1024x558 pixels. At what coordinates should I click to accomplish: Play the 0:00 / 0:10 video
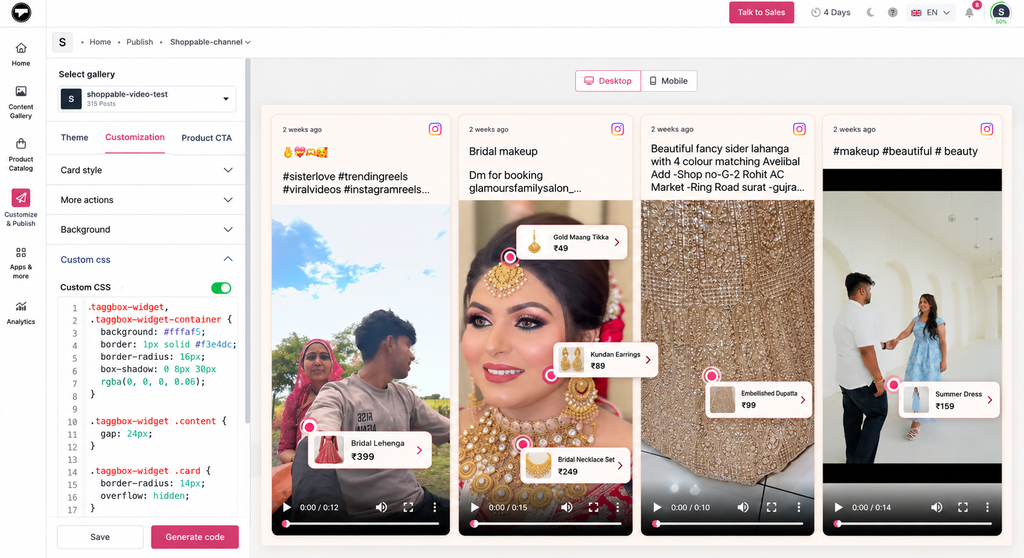click(657, 507)
